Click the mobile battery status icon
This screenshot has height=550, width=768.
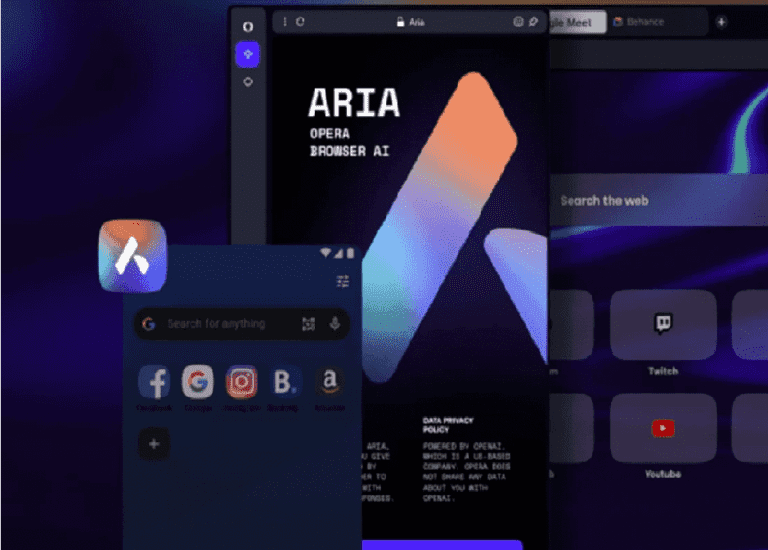pos(350,253)
